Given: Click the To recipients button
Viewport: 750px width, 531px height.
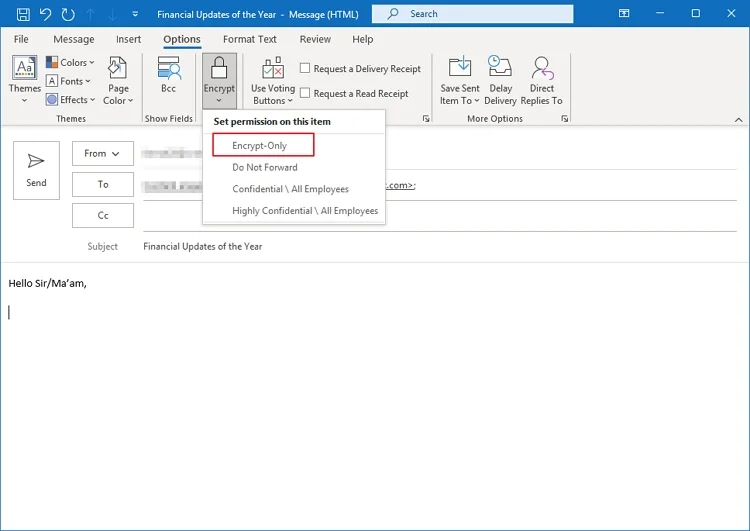Looking at the screenshot, I should coord(103,184).
